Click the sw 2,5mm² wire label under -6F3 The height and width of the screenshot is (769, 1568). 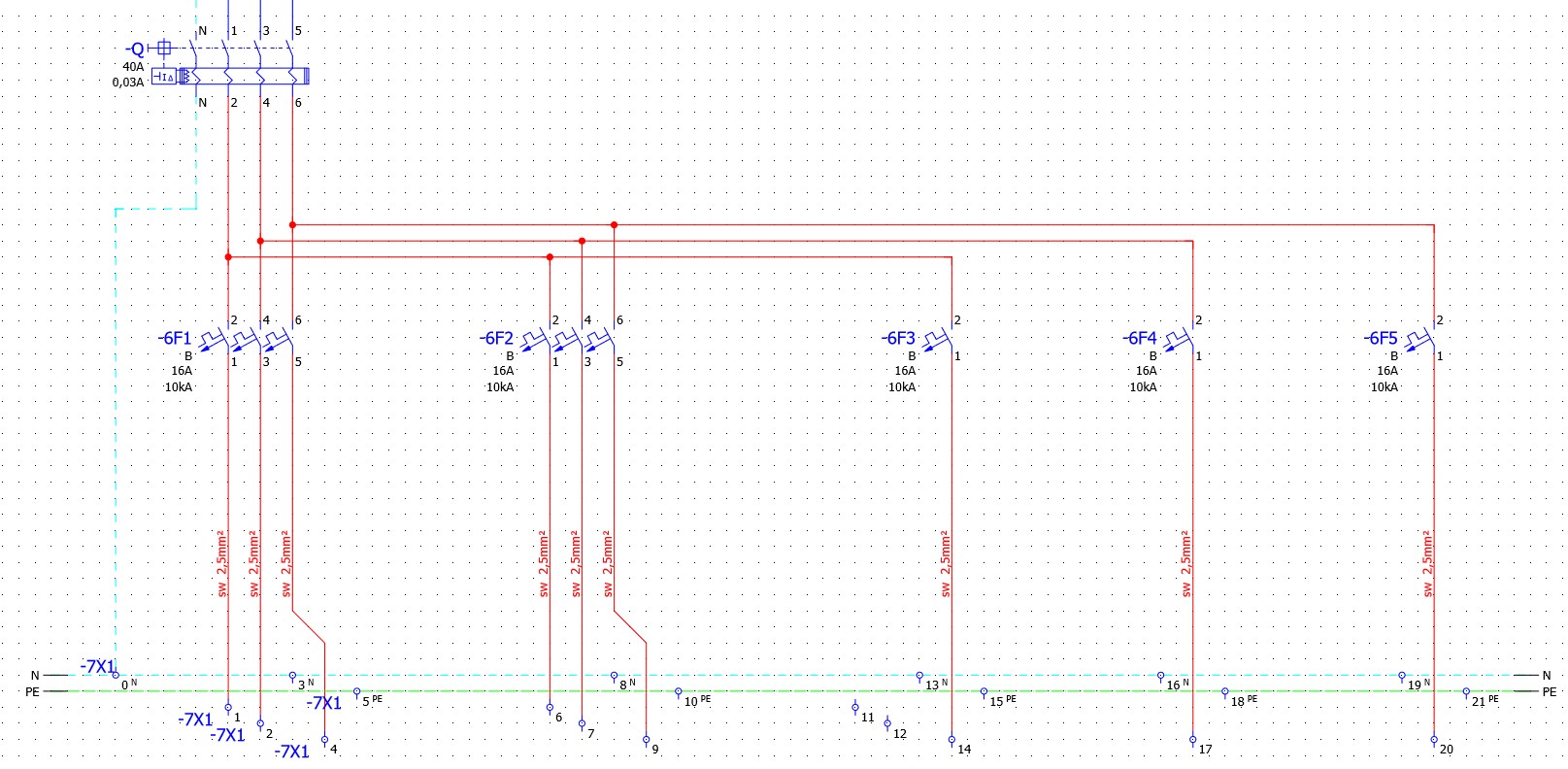click(947, 564)
